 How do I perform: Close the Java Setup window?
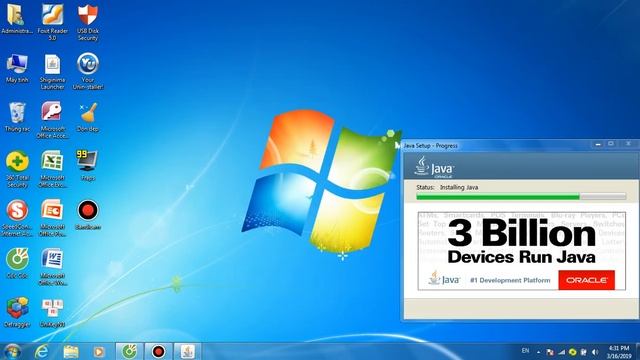pos(628,144)
